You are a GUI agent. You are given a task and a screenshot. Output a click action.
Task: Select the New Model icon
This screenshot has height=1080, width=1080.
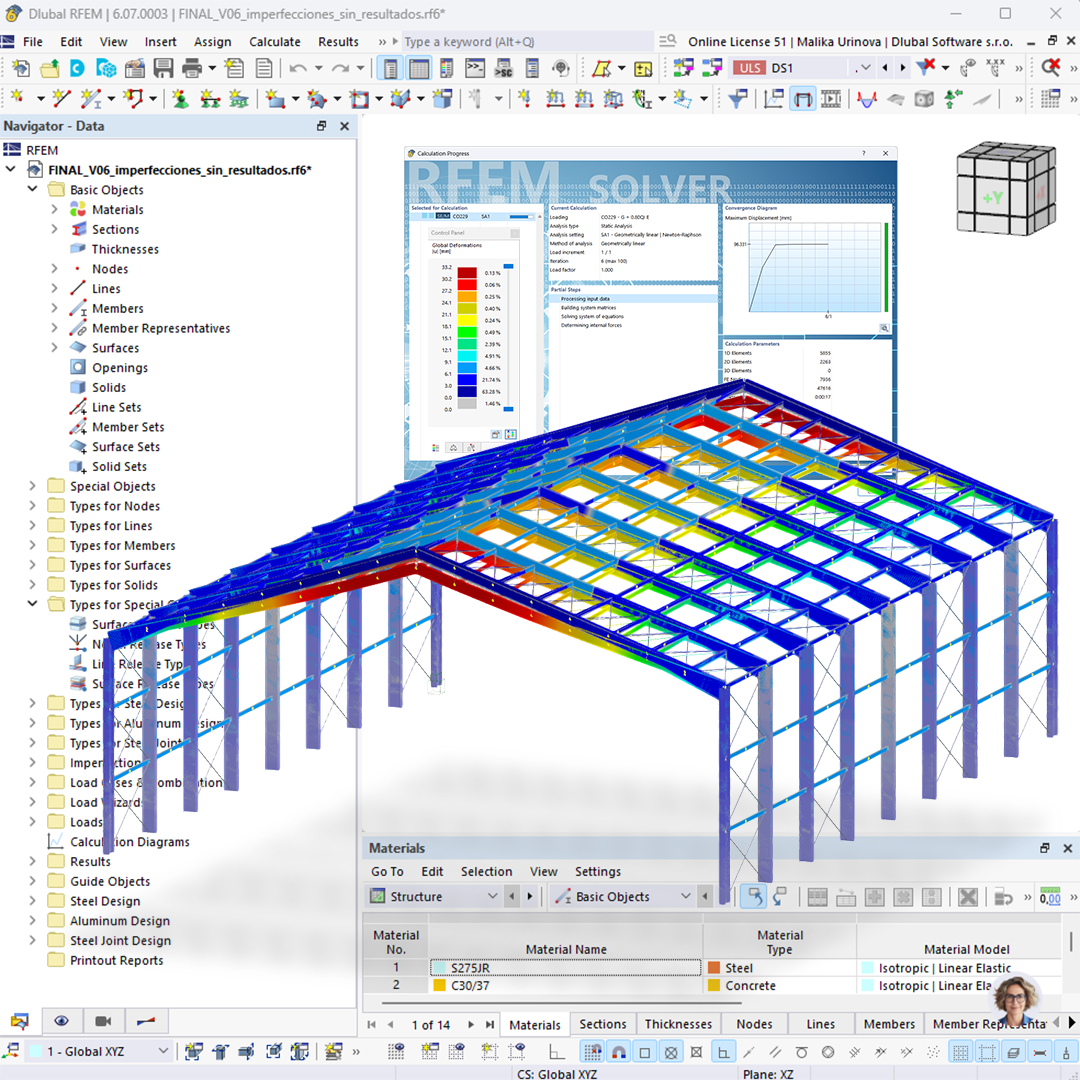(20, 67)
